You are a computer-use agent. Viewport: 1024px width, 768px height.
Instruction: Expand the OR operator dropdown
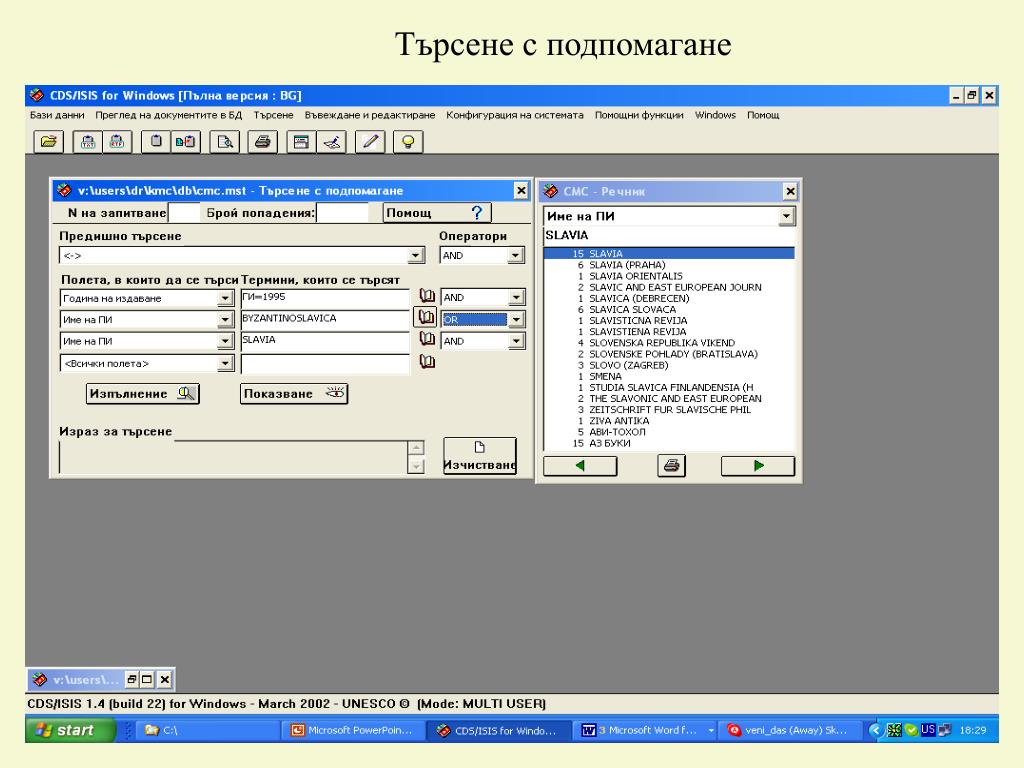(517, 319)
